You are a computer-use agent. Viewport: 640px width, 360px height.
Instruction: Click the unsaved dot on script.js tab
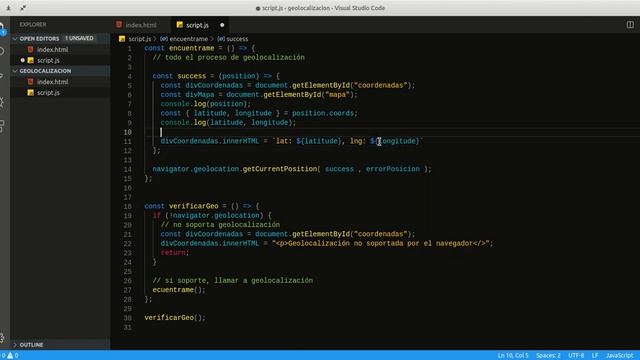click(222, 25)
